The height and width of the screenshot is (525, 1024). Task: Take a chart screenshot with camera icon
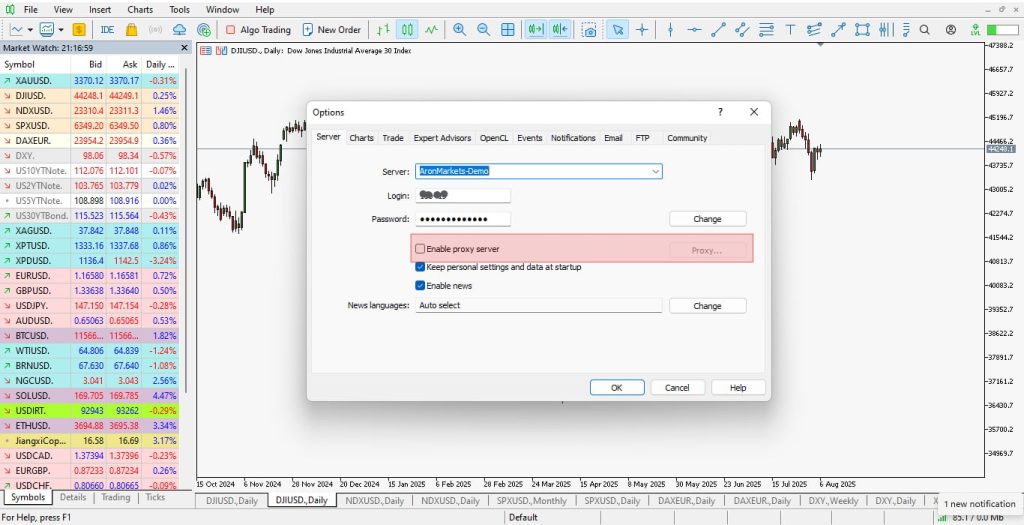pos(589,29)
